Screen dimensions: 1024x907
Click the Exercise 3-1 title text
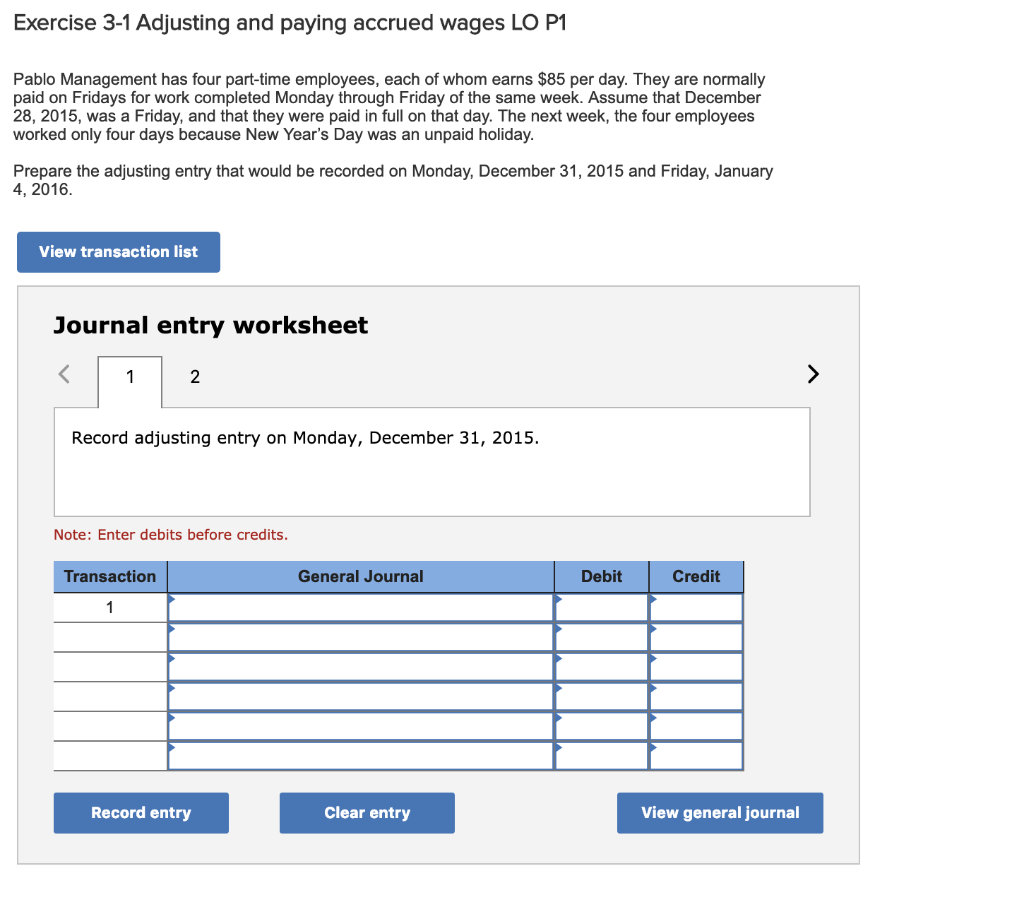point(290,23)
